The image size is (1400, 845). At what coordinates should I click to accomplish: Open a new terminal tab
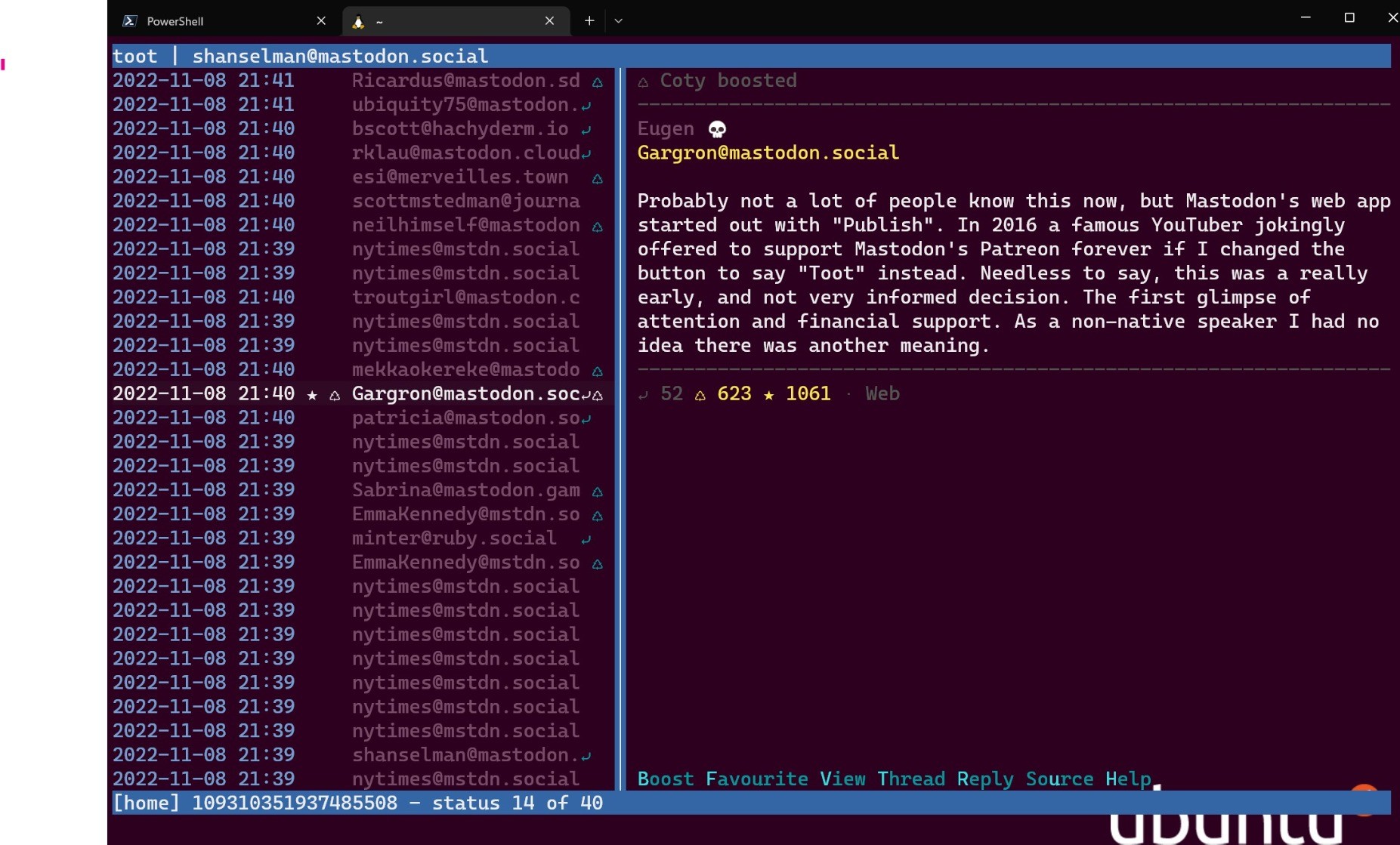point(589,21)
